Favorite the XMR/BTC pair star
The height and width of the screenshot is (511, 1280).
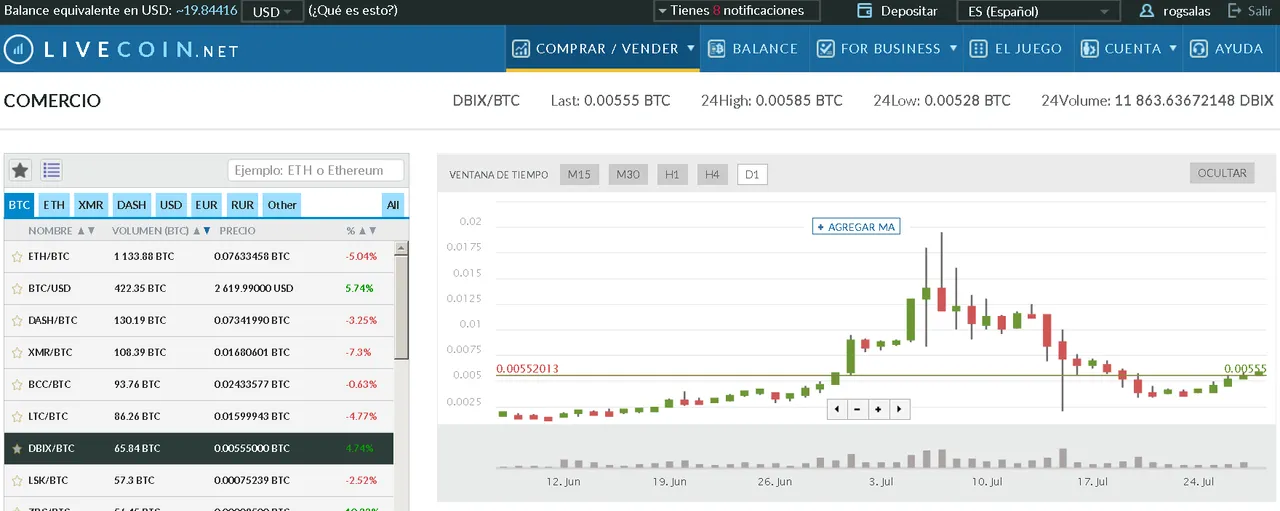[16, 353]
